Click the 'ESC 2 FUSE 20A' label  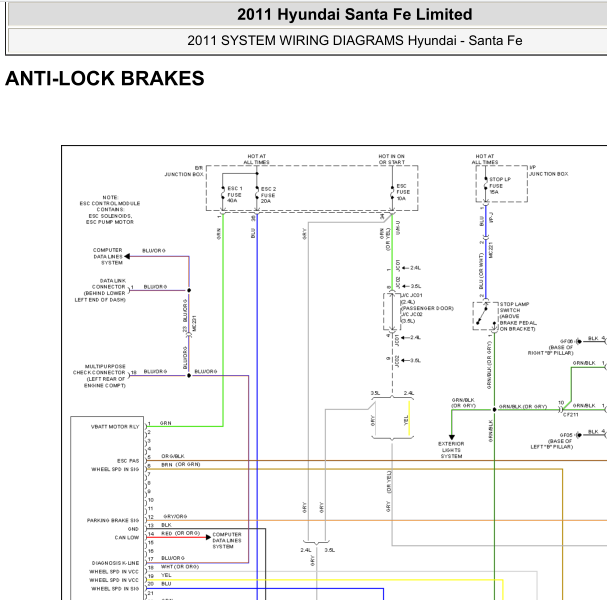268,195
